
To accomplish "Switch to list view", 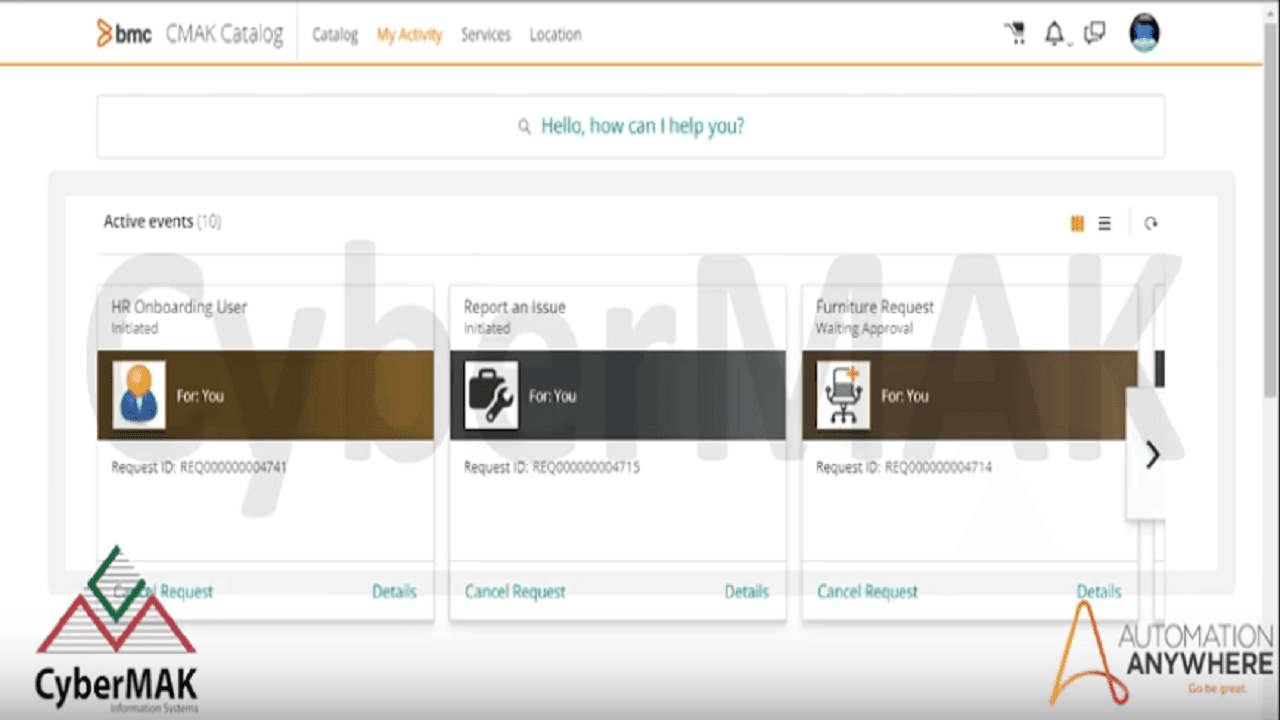I will tap(1104, 224).
